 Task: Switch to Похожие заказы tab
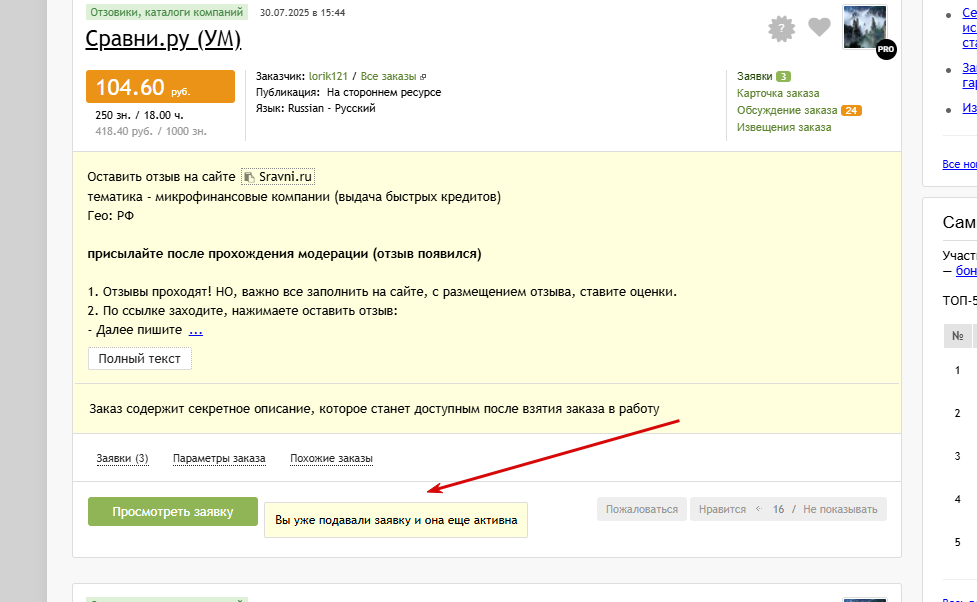coord(331,458)
